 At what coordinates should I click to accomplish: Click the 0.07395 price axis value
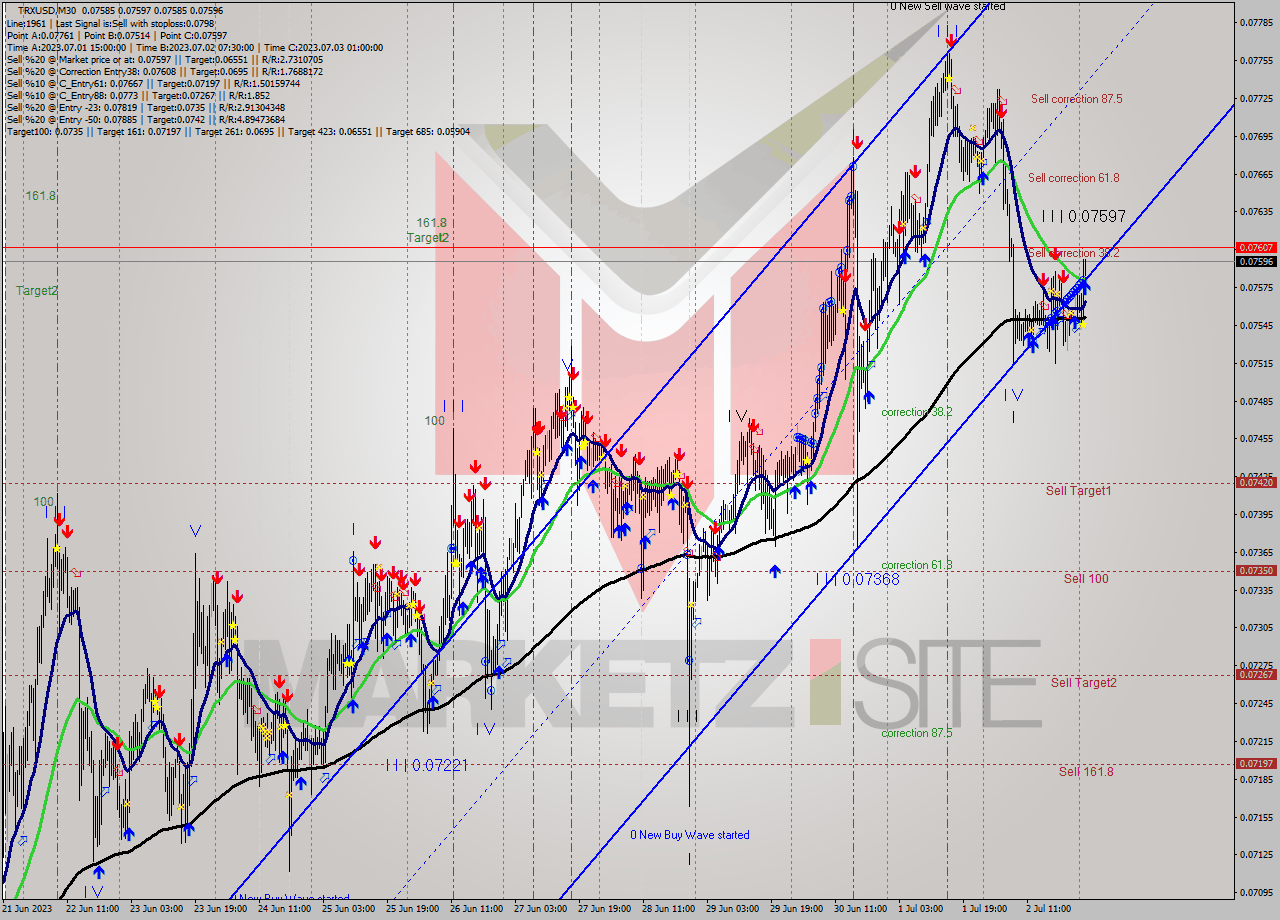point(1257,514)
